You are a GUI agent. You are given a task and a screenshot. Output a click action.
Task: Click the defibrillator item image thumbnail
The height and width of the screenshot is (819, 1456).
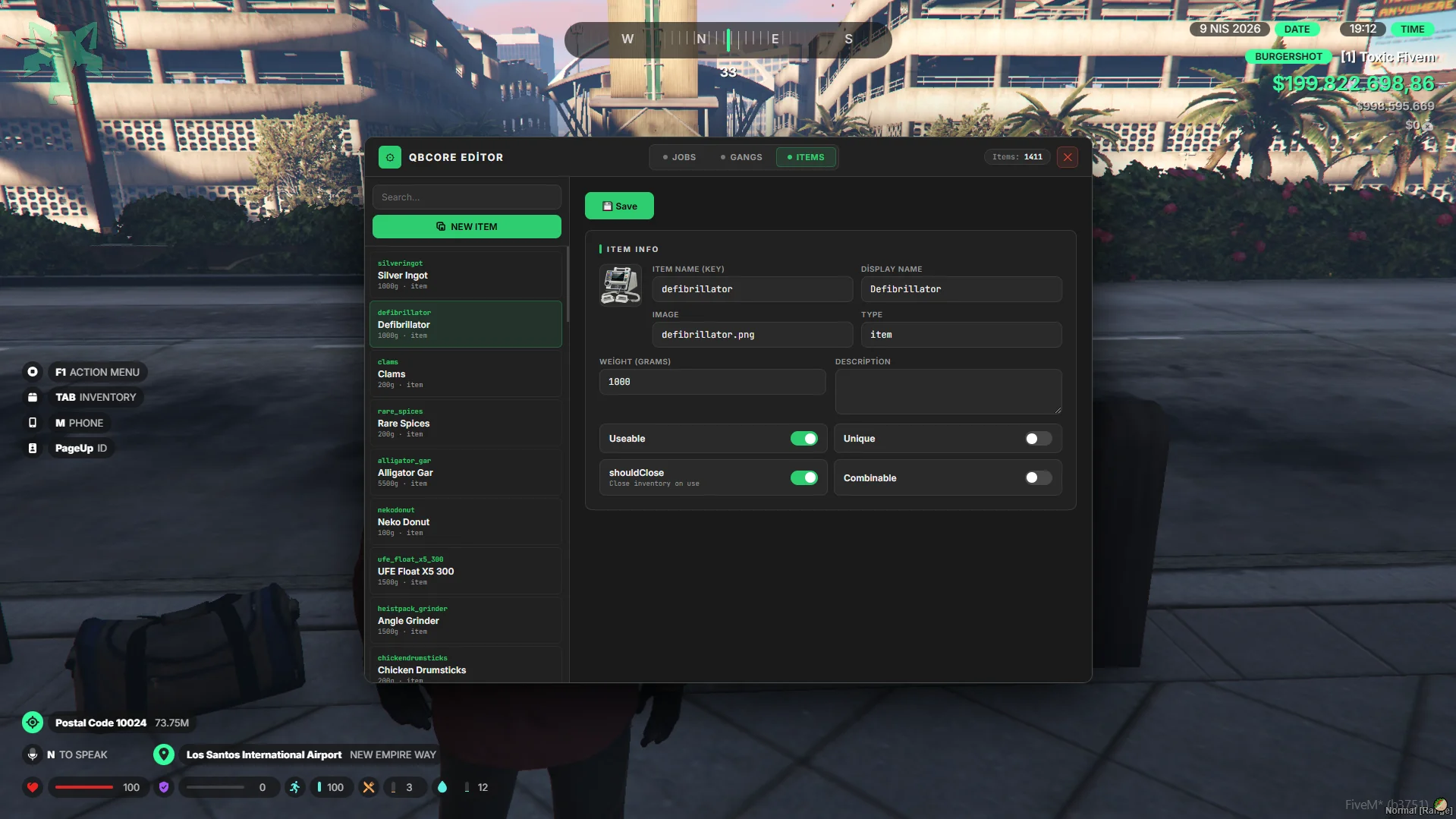pos(620,285)
